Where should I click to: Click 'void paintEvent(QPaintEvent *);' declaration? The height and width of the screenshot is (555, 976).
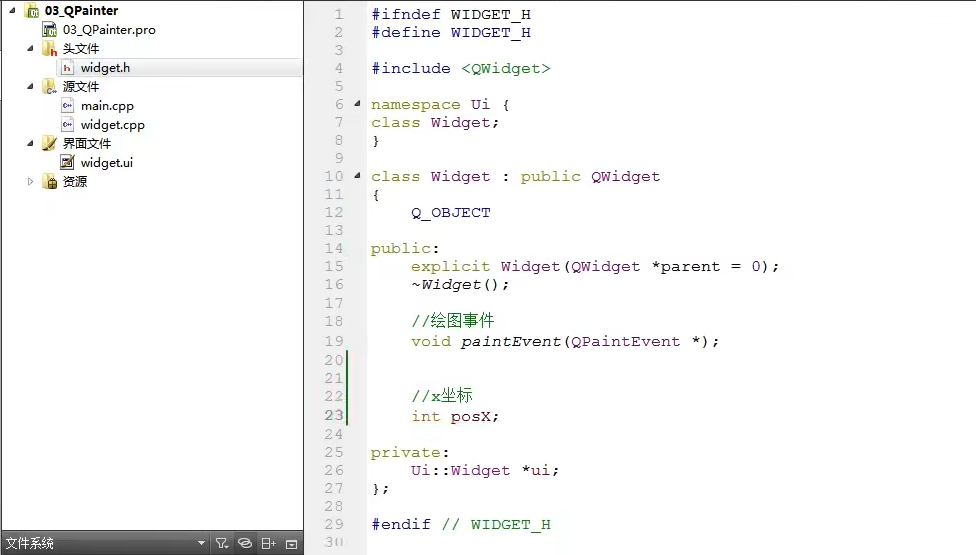click(565, 342)
